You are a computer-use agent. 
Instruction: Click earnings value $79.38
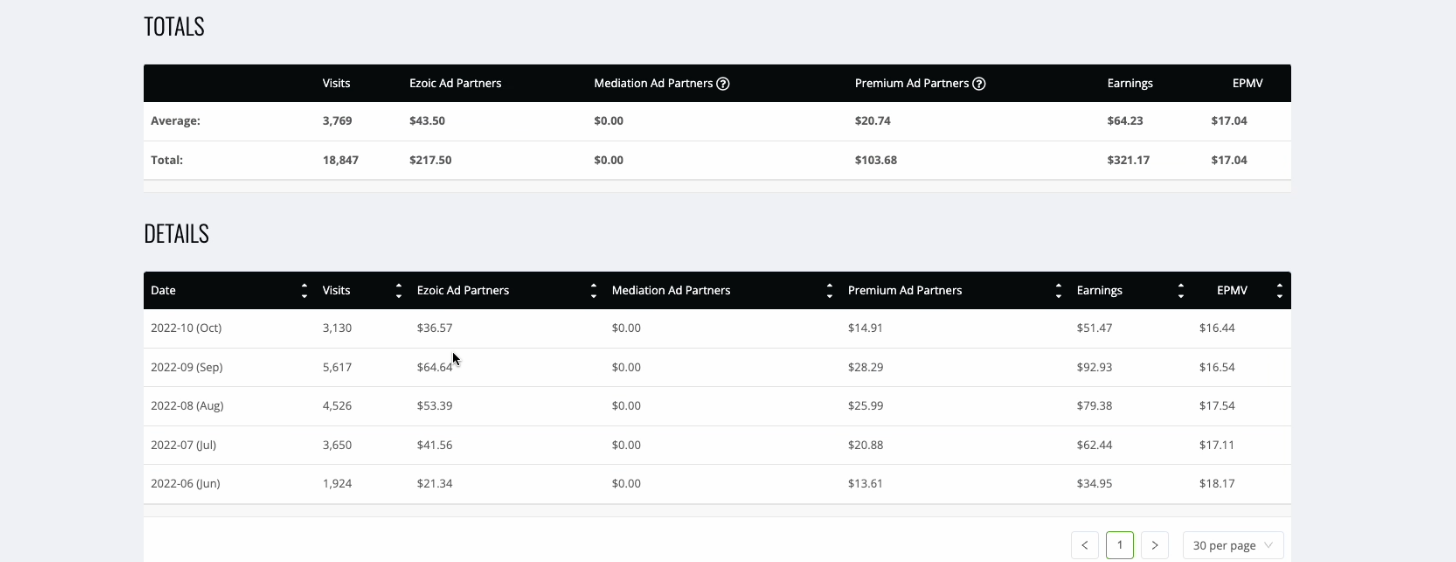click(1095, 406)
